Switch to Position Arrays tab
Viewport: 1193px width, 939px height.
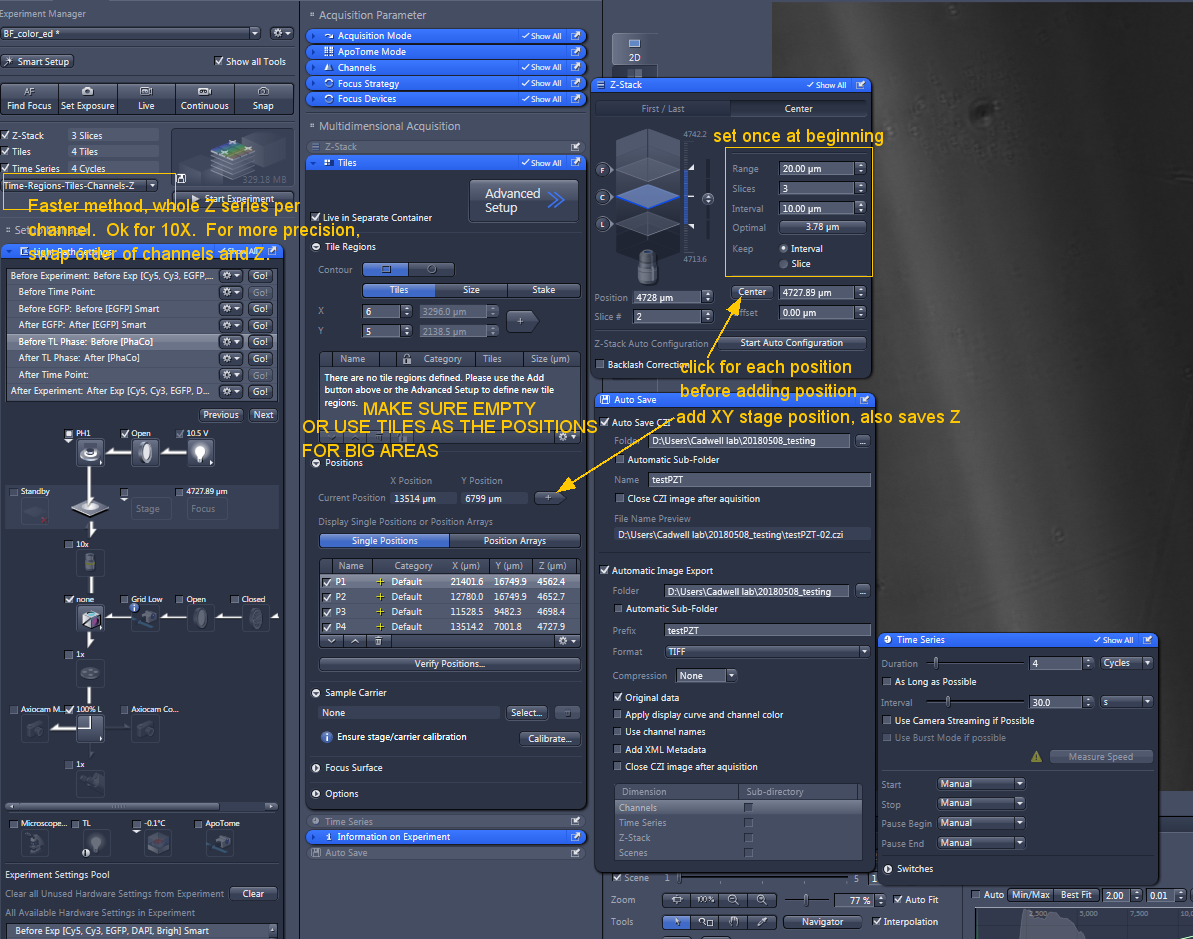(514, 541)
